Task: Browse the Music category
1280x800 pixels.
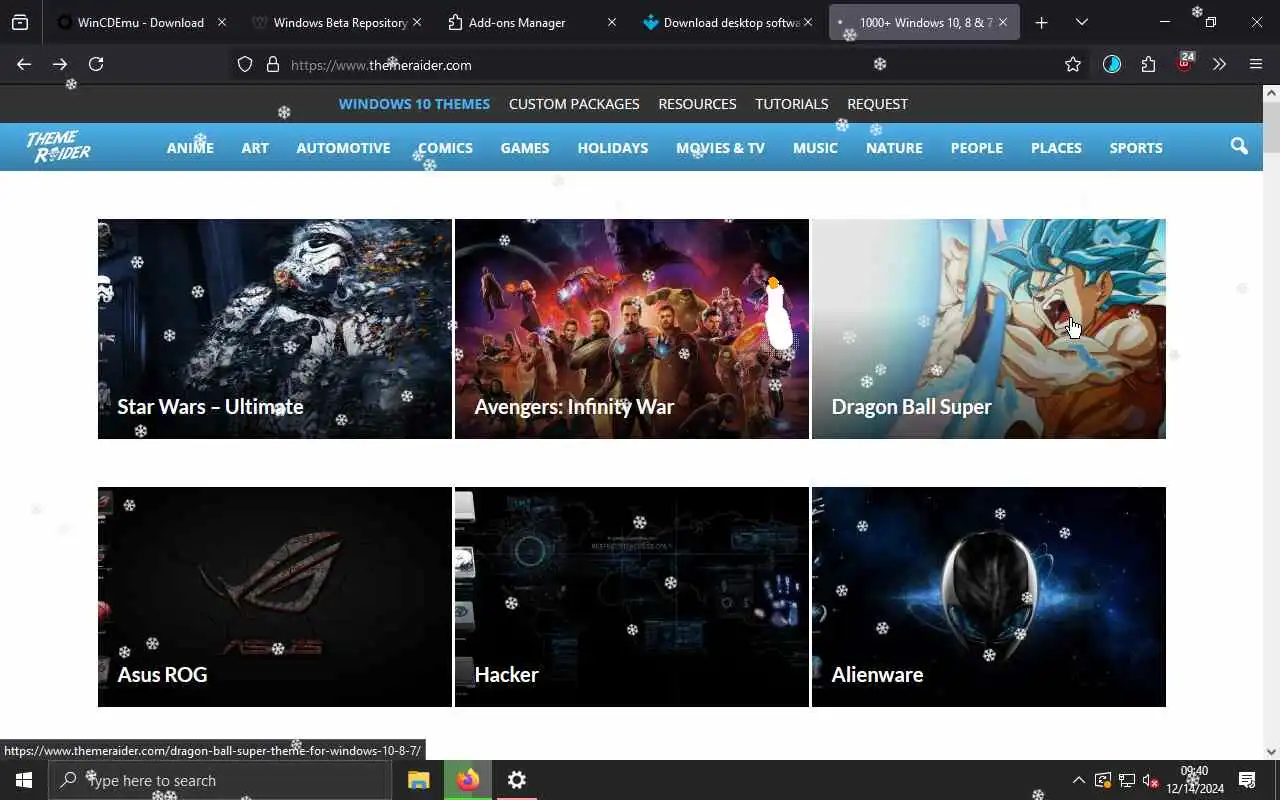Action: click(815, 148)
